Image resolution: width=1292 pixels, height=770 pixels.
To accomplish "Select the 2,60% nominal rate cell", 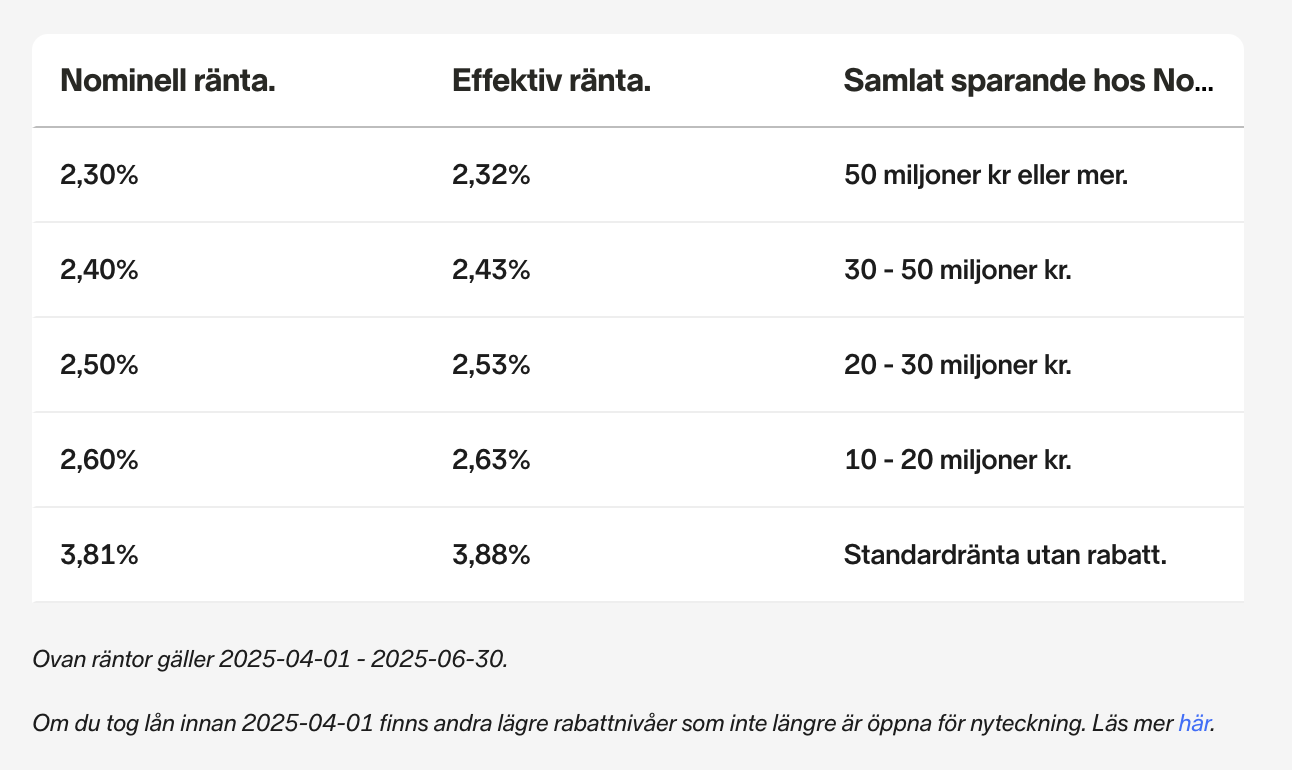I will coord(99,460).
